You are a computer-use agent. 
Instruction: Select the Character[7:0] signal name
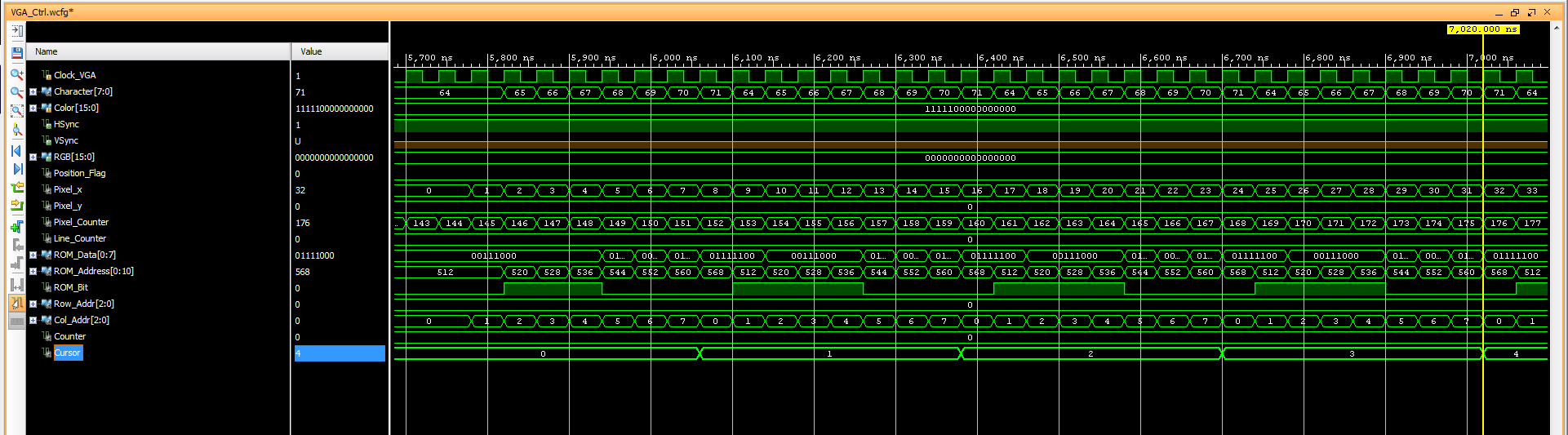tap(83, 91)
